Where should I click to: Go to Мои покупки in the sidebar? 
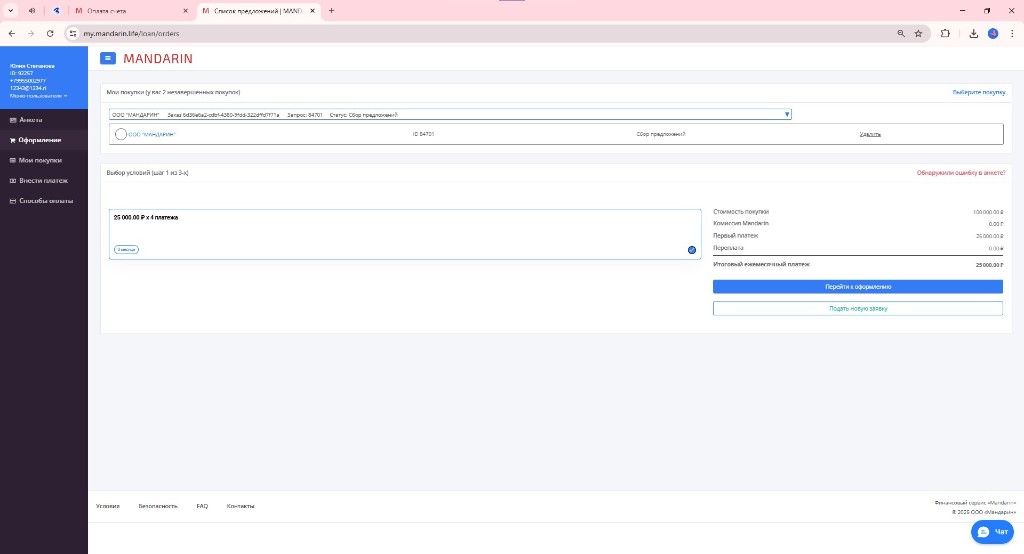(x=40, y=160)
